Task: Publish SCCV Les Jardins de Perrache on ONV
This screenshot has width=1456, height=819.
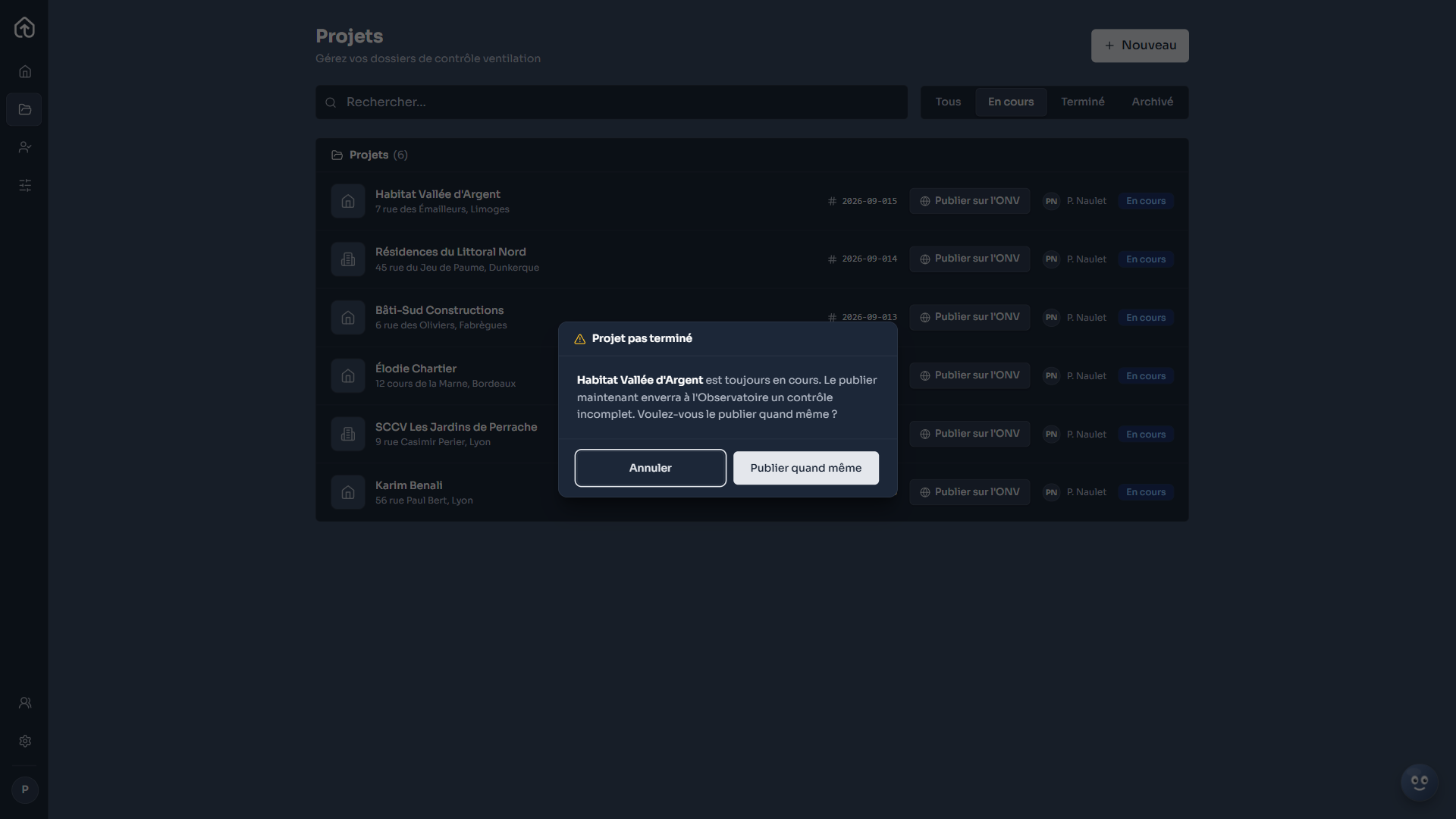Action: click(970, 434)
